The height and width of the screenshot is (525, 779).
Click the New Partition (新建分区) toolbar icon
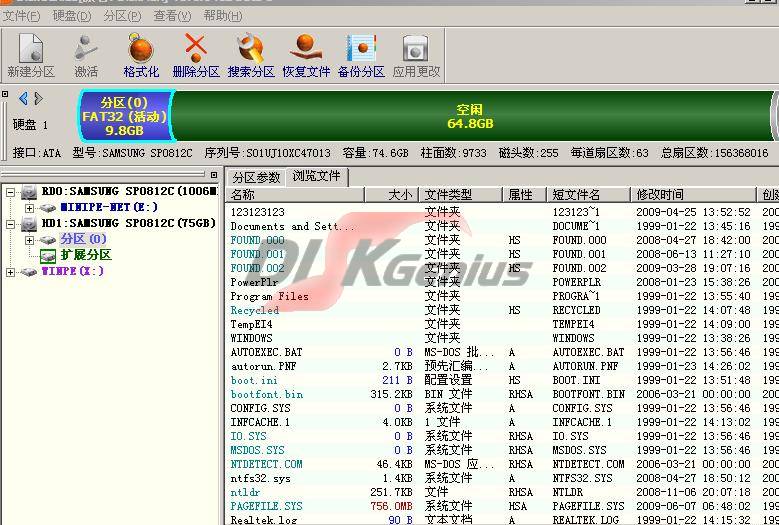tap(31, 55)
